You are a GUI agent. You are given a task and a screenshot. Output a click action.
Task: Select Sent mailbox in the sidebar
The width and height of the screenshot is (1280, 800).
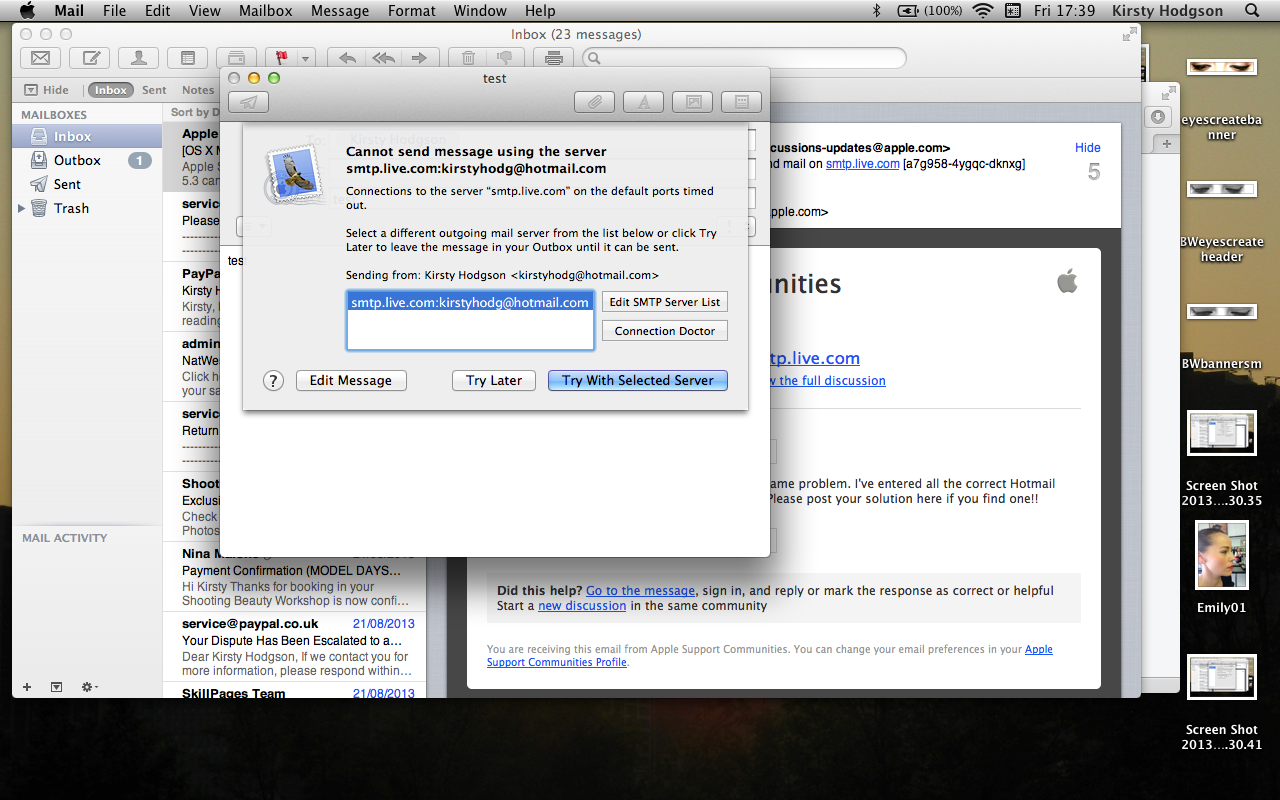[x=87, y=184]
